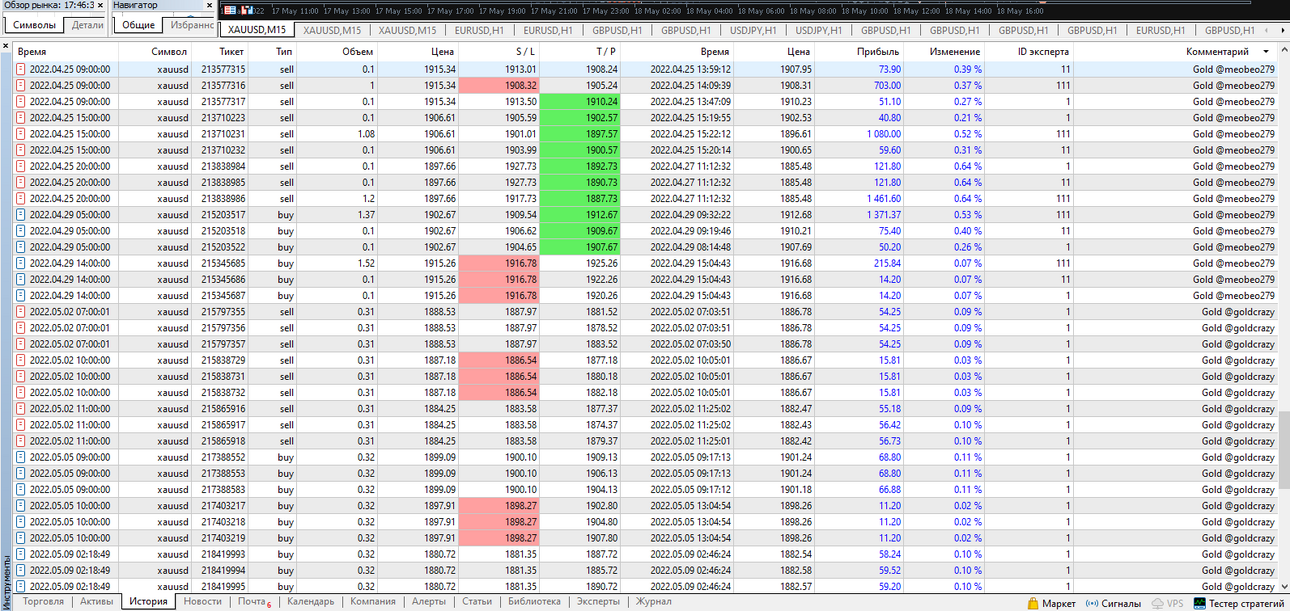Viewport: 1290px width, 611px height.
Task: Open the Эксперты tab
Action: pos(598,602)
